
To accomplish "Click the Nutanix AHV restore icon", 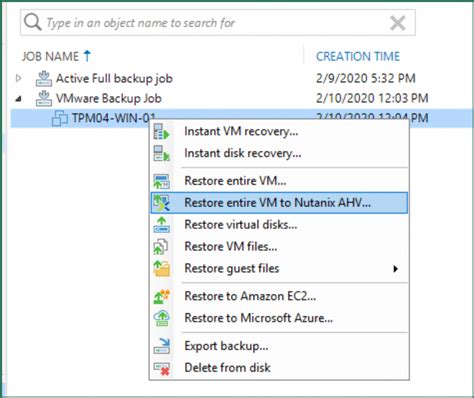I will coord(161,203).
